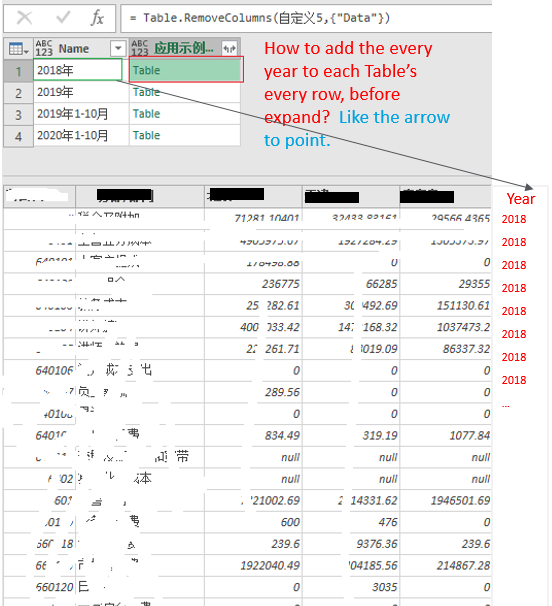The image size is (552, 606).
Task: Click the preview value 236775
Action: (x=281, y=284)
